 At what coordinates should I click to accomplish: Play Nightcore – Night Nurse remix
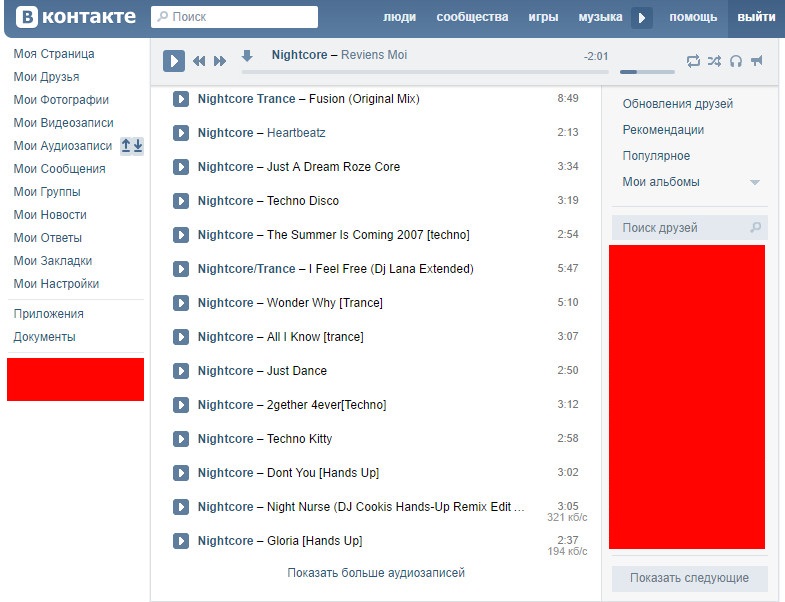pyautogui.click(x=181, y=507)
